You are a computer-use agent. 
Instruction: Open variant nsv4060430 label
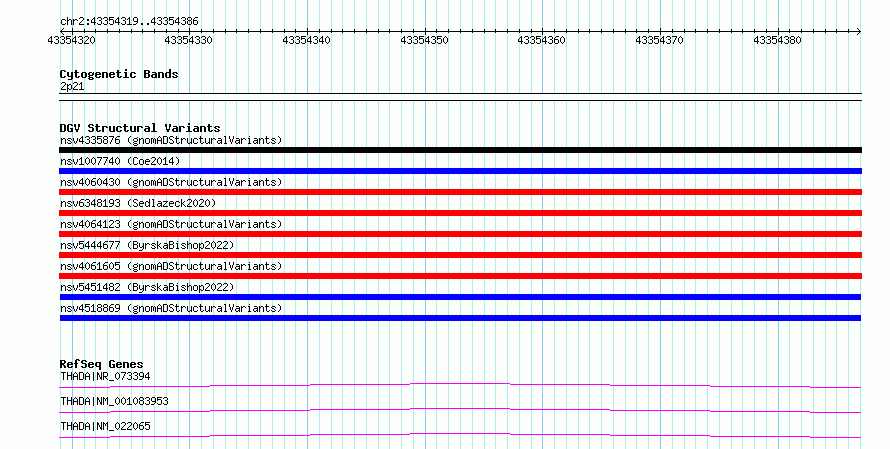coord(171,182)
